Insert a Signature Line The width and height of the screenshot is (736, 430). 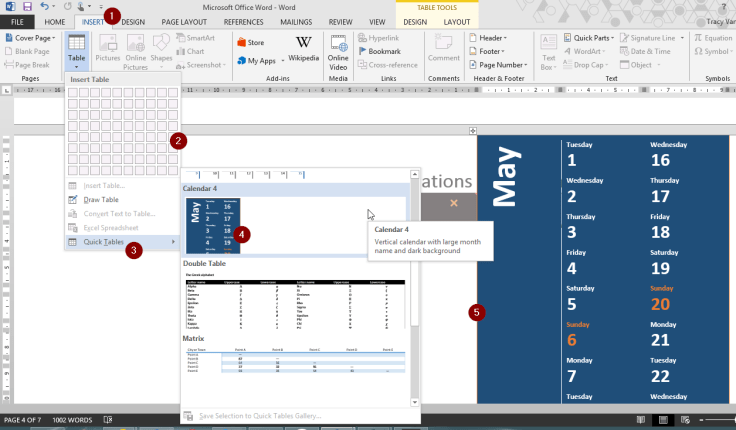pos(648,38)
